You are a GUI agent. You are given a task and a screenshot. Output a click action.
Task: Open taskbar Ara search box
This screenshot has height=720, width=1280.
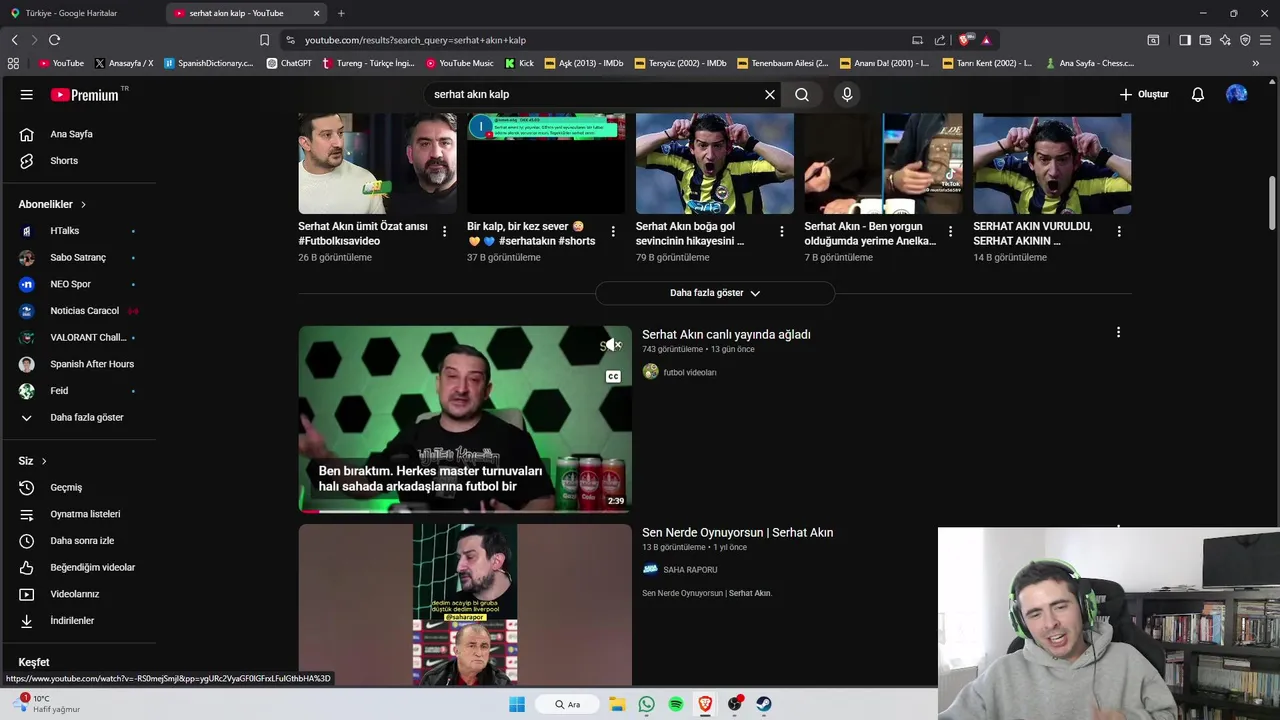pyautogui.click(x=568, y=704)
